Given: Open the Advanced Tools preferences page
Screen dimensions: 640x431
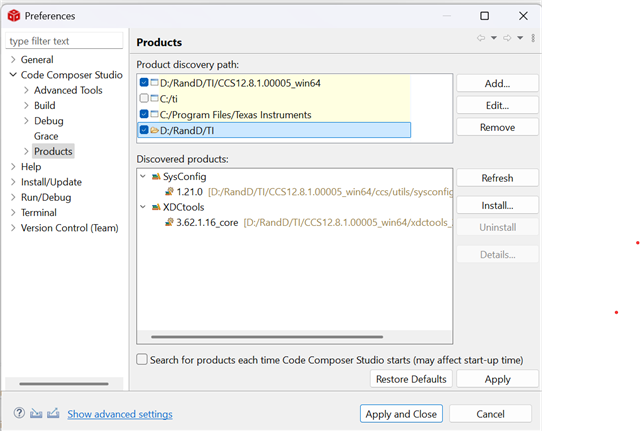Looking at the screenshot, I should click(68, 90).
